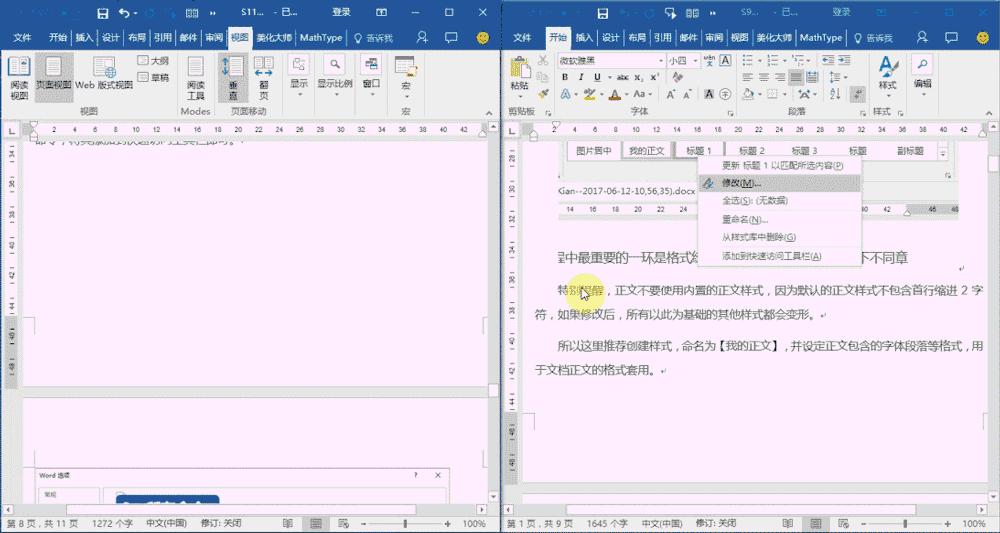Image resolution: width=1000 pixels, height=533 pixels.
Task: Click the font color A button
Action: (x=615, y=94)
